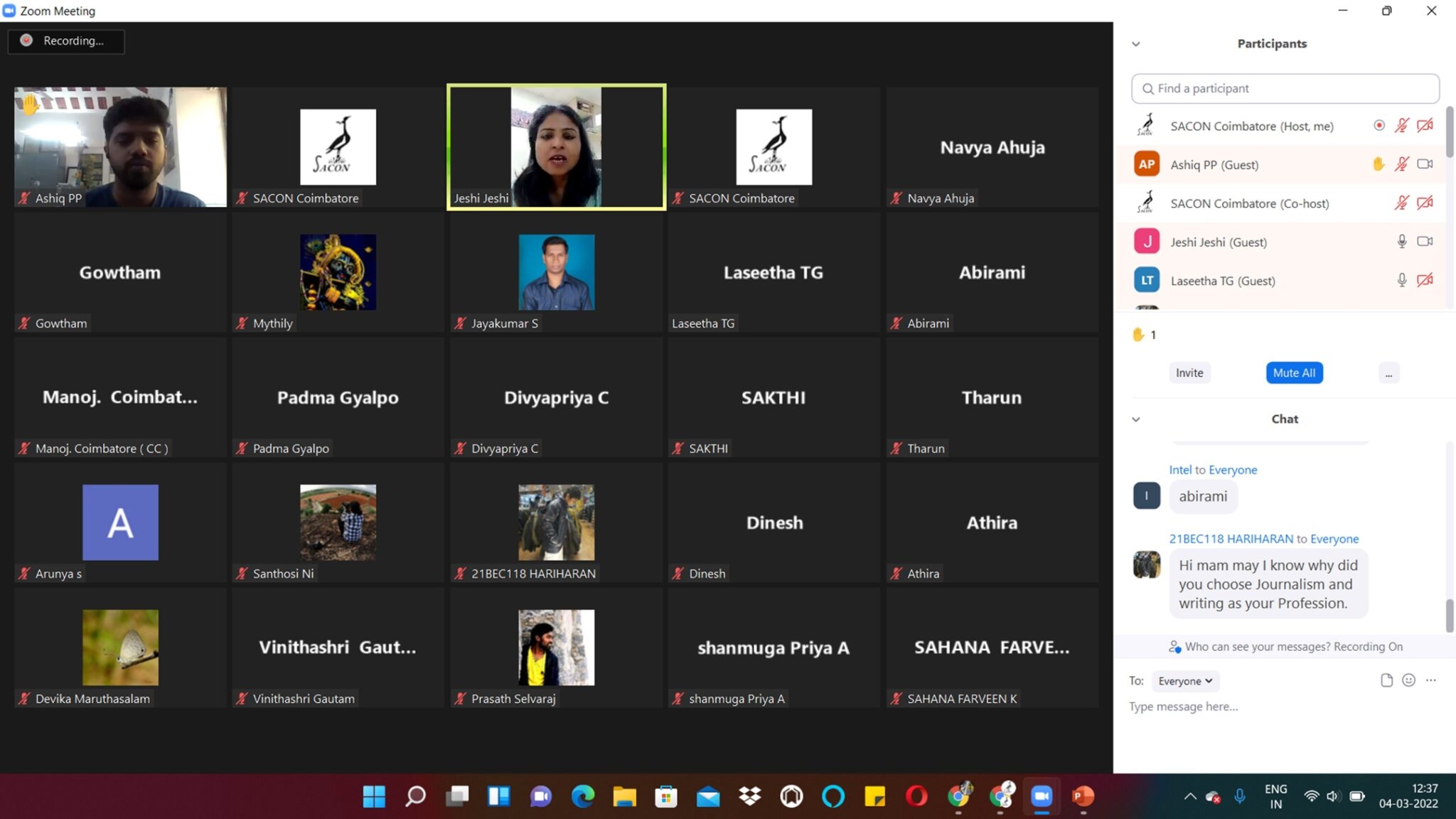
Task: Click the raised hand count icon
Action: [1138, 334]
